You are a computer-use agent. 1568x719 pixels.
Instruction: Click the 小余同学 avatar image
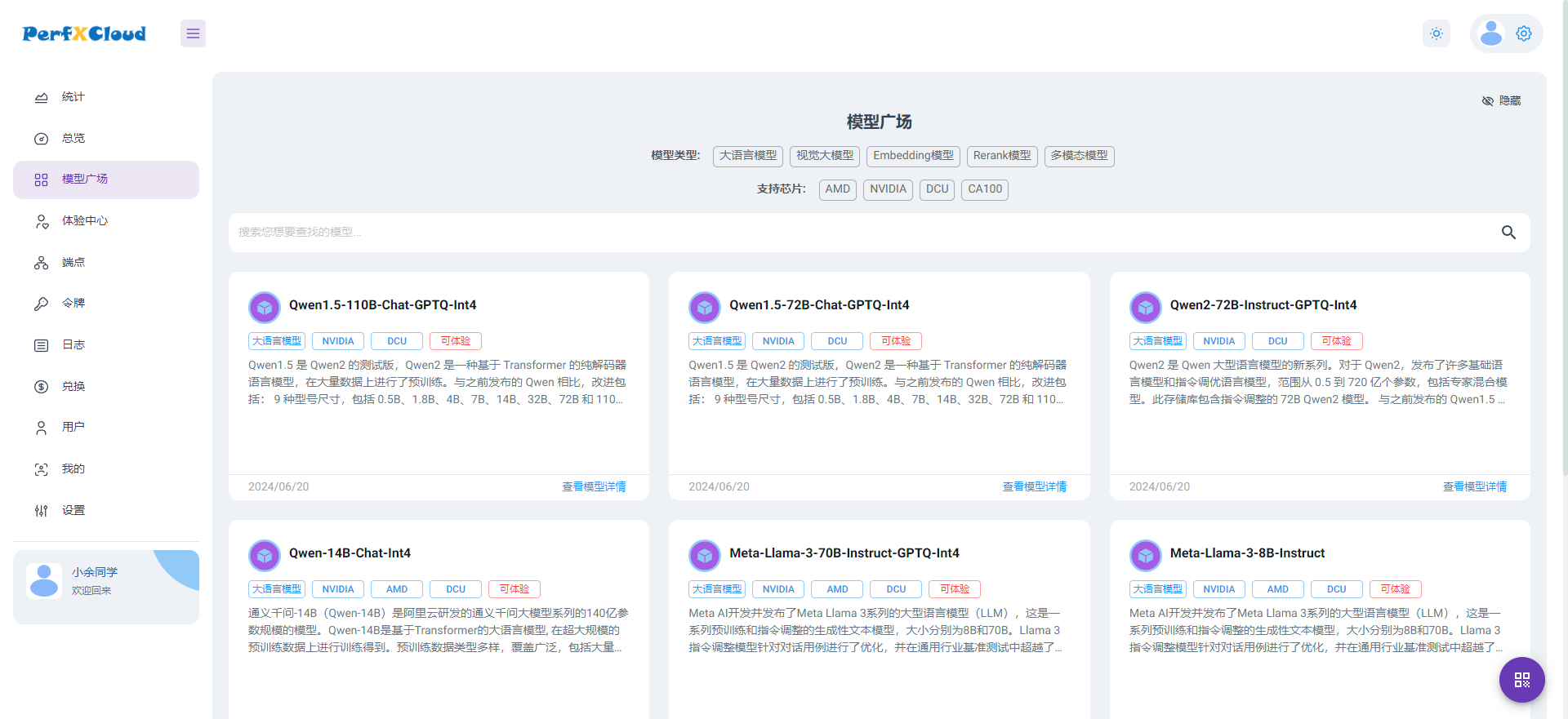[x=44, y=581]
